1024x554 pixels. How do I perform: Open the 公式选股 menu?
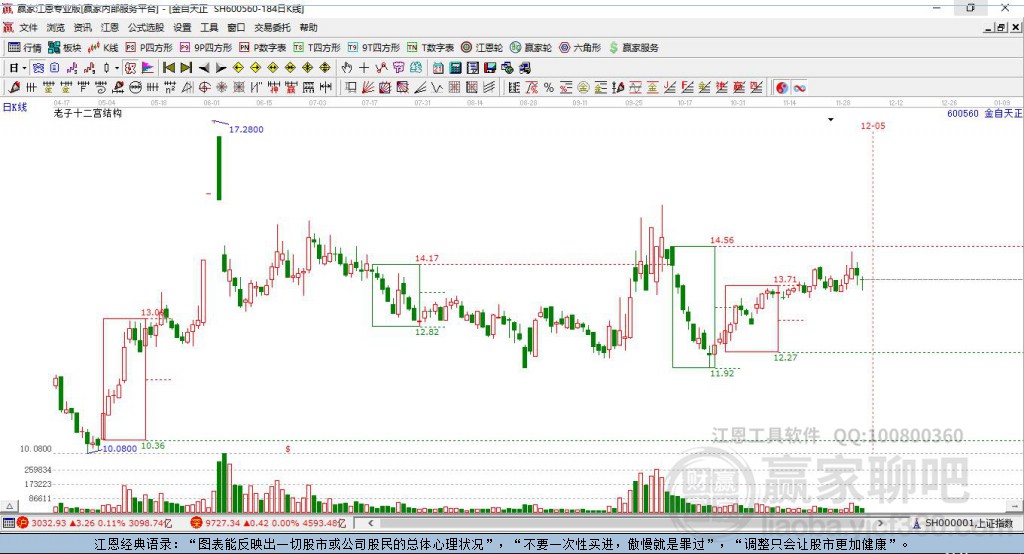pos(146,27)
